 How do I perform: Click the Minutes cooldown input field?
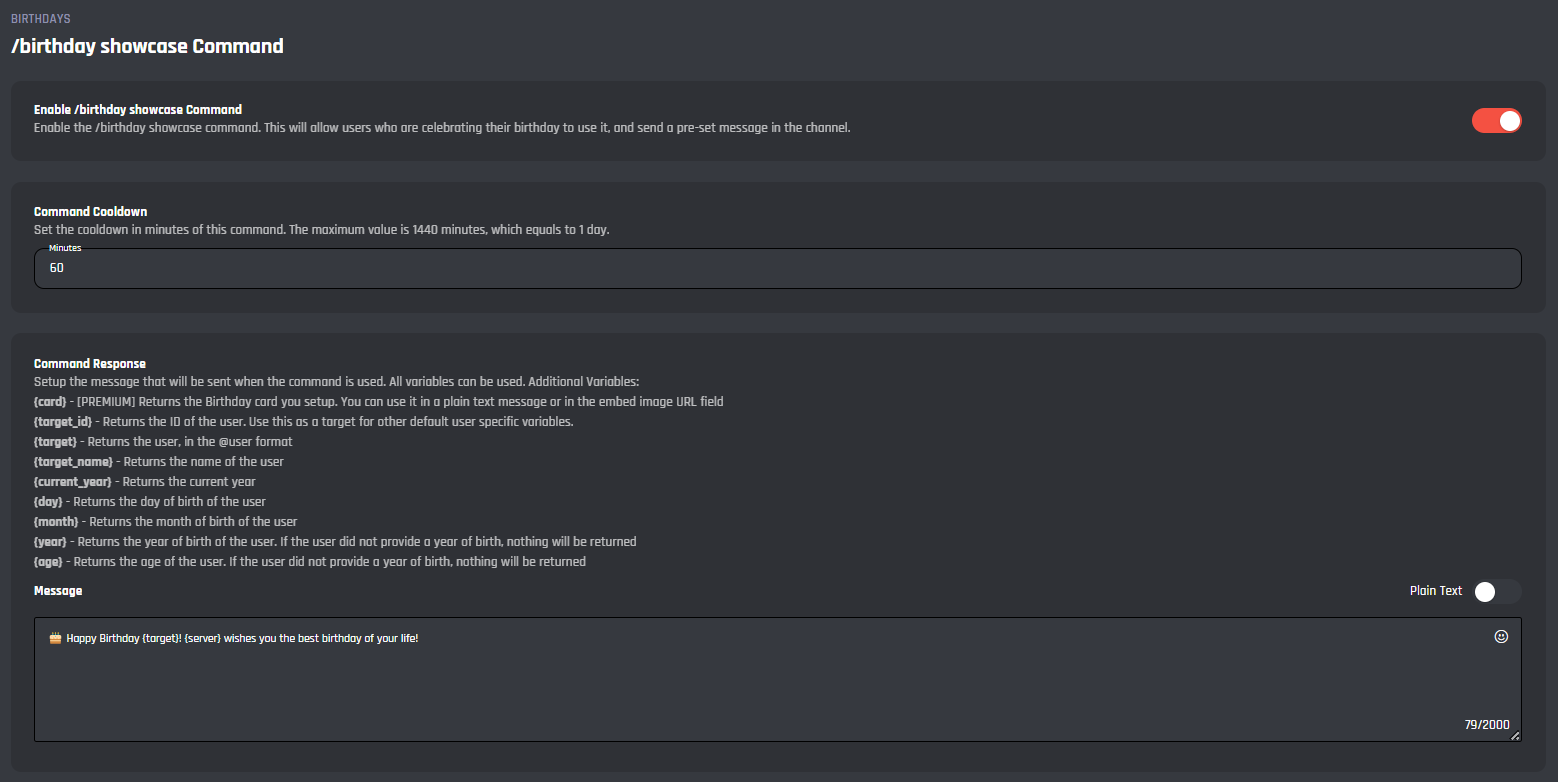point(777,269)
